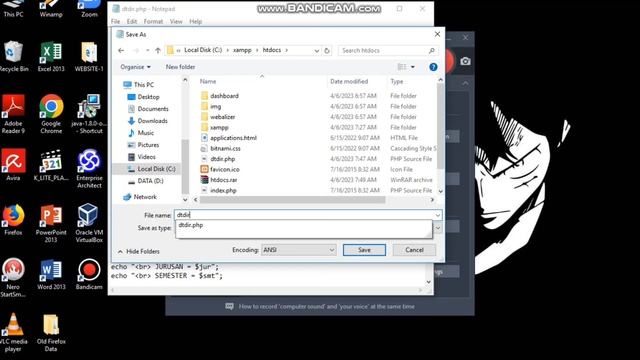The width and height of the screenshot is (640, 360).
Task: Open the Save as type dropdown arrow
Action: pyautogui.click(x=438, y=228)
